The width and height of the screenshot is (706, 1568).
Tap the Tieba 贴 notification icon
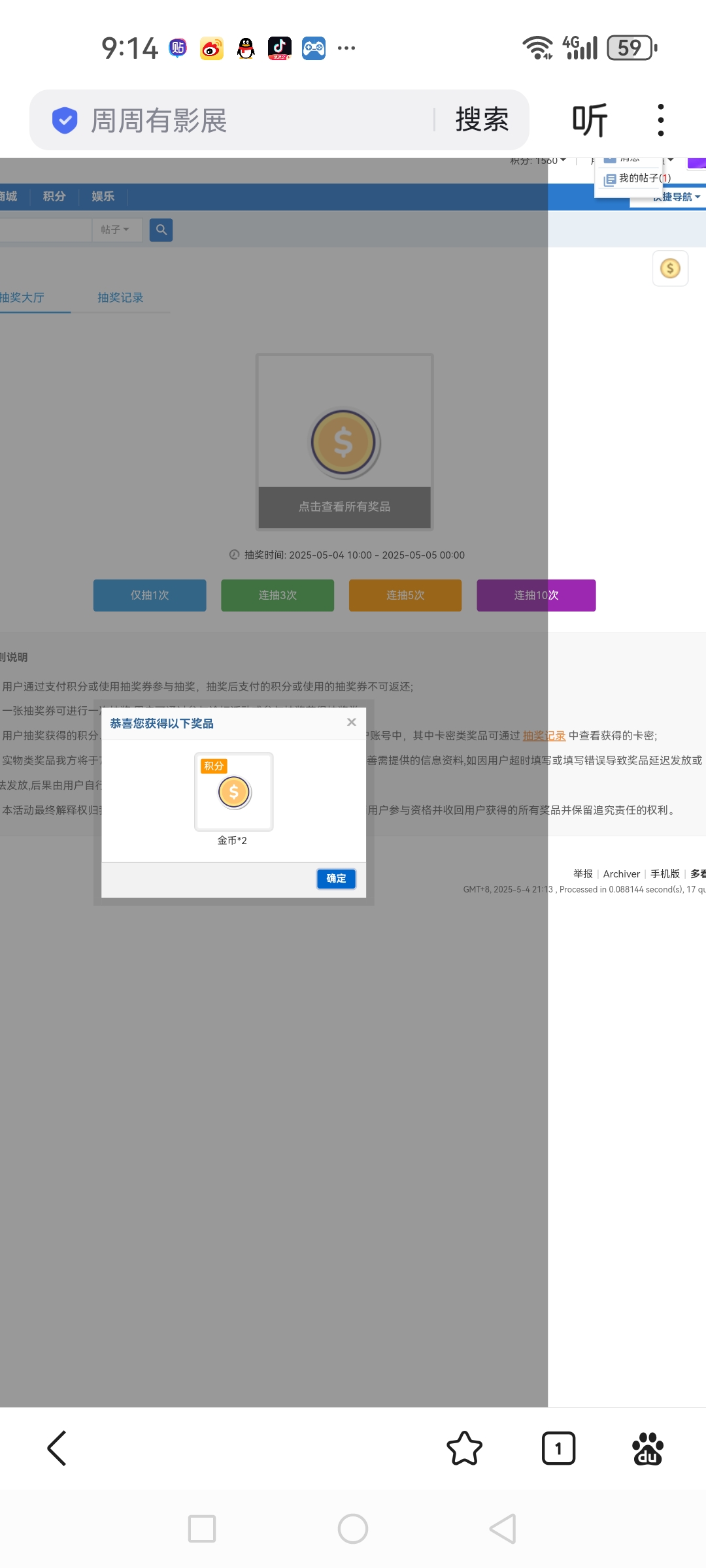pos(177,48)
